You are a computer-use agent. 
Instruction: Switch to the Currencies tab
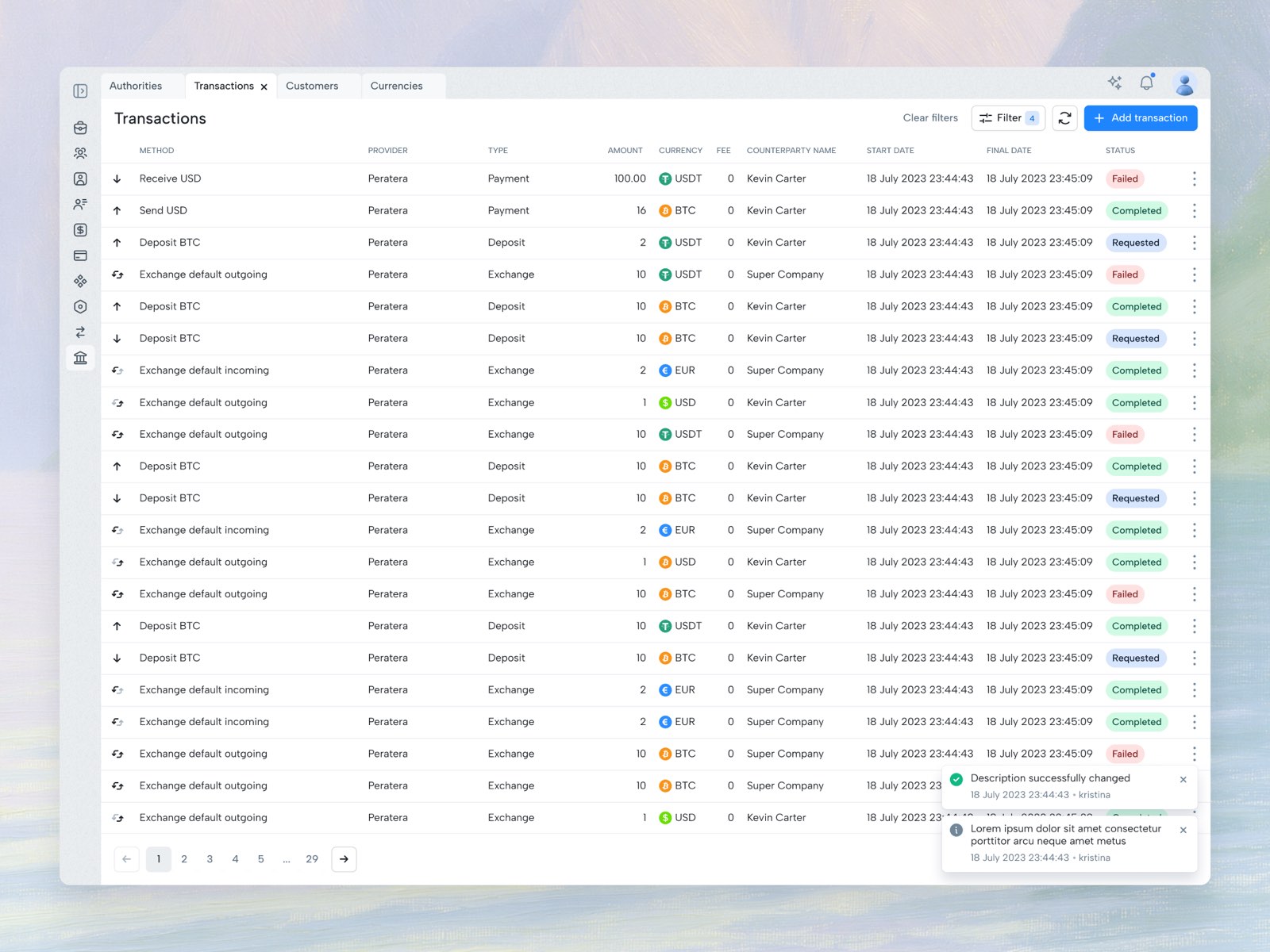tap(397, 86)
